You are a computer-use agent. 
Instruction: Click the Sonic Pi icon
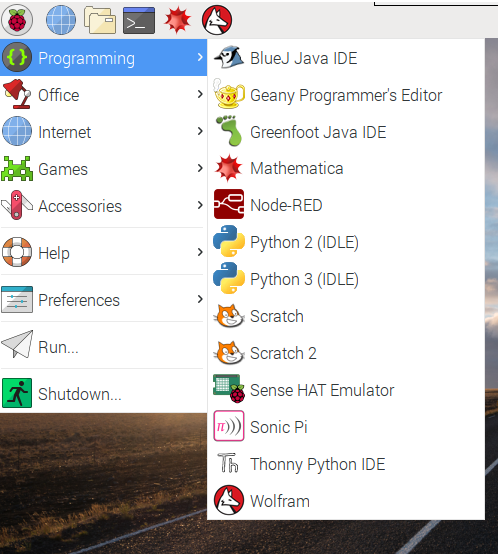[229, 426]
